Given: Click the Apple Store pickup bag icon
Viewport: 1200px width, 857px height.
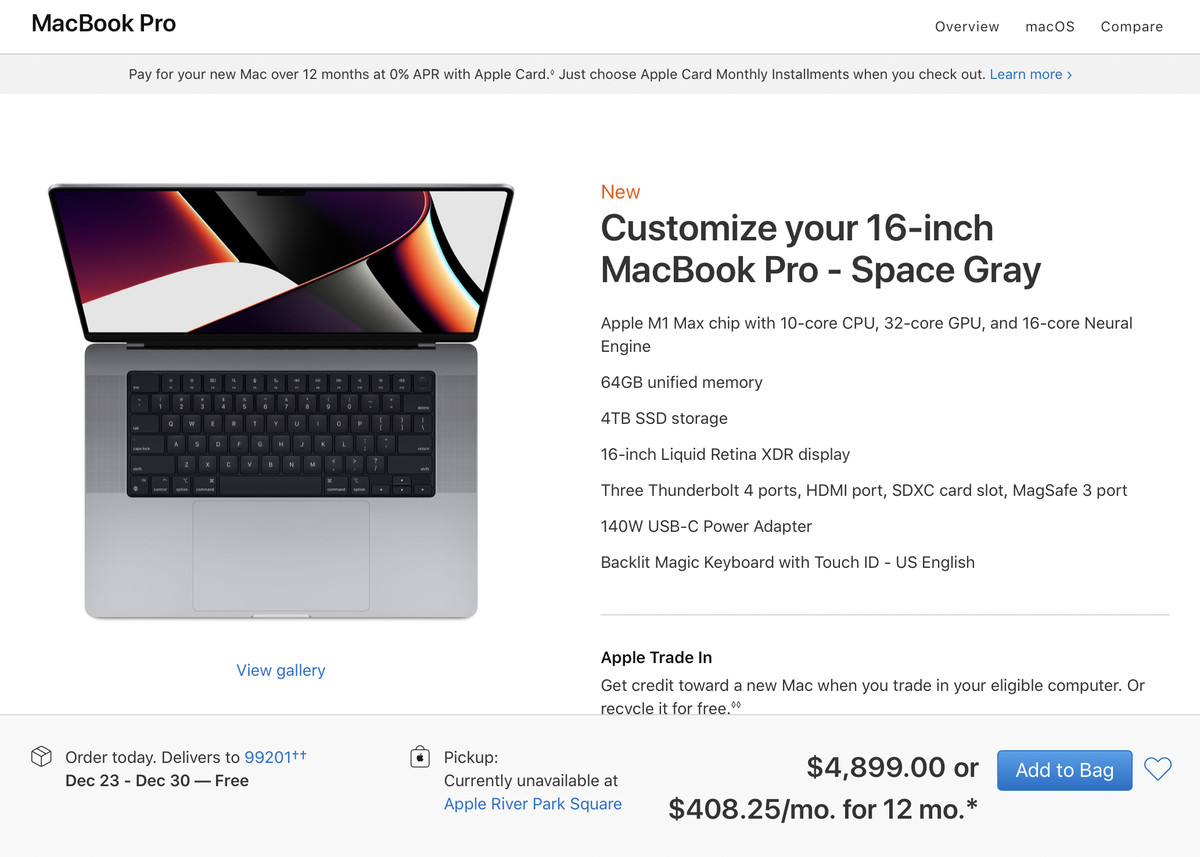Looking at the screenshot, I should 420,757.
